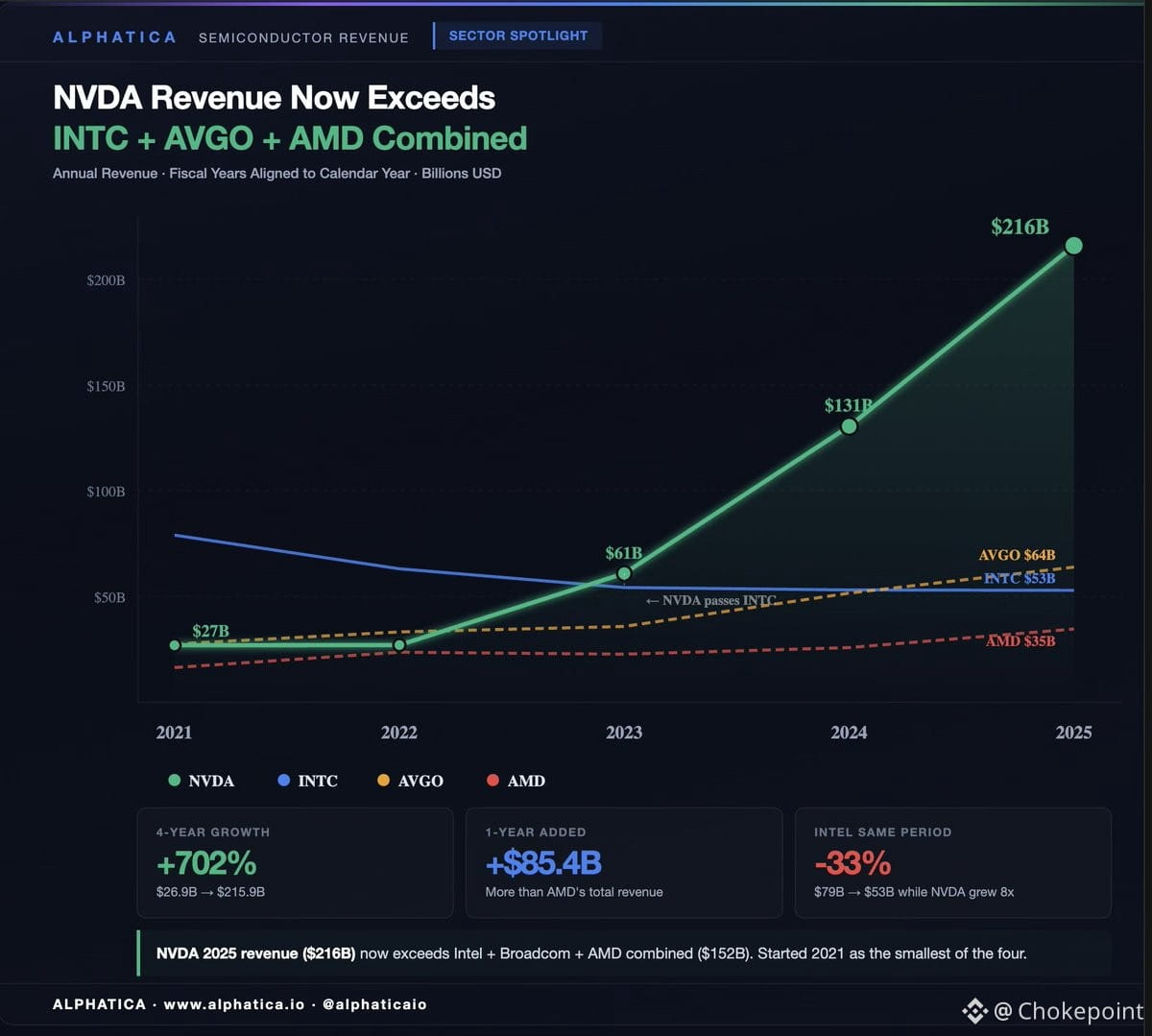
Task: Click the '$26.9B → $215.9B' caption
Action: click(210, 892)
